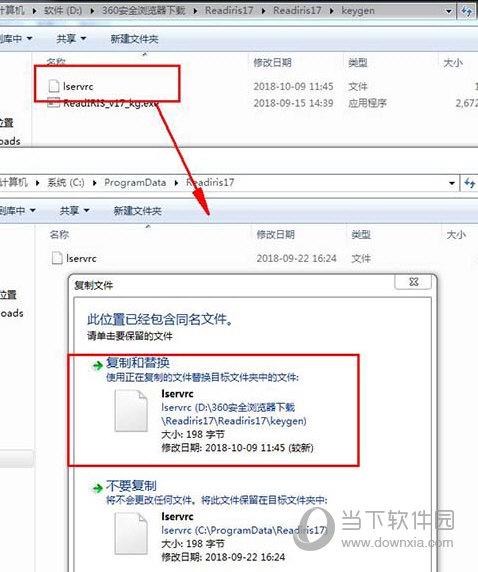Image resolution: width=478 pixels, height=572 pixels.
Task: Expand arrow after 系统 (C:) in breadcrumb
Action: click(95, 182)
